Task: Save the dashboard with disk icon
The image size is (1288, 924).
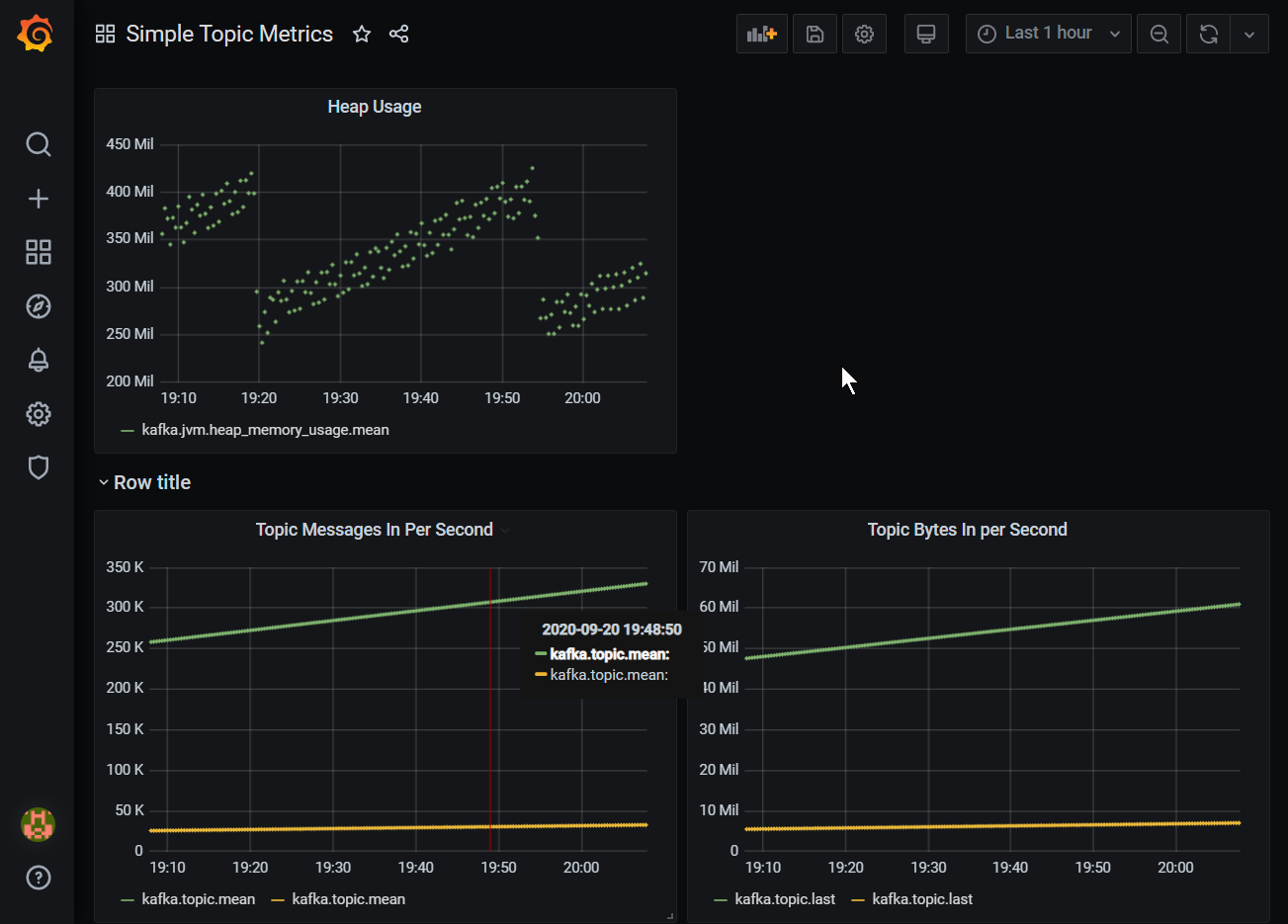Action: (x=815, y=34)
